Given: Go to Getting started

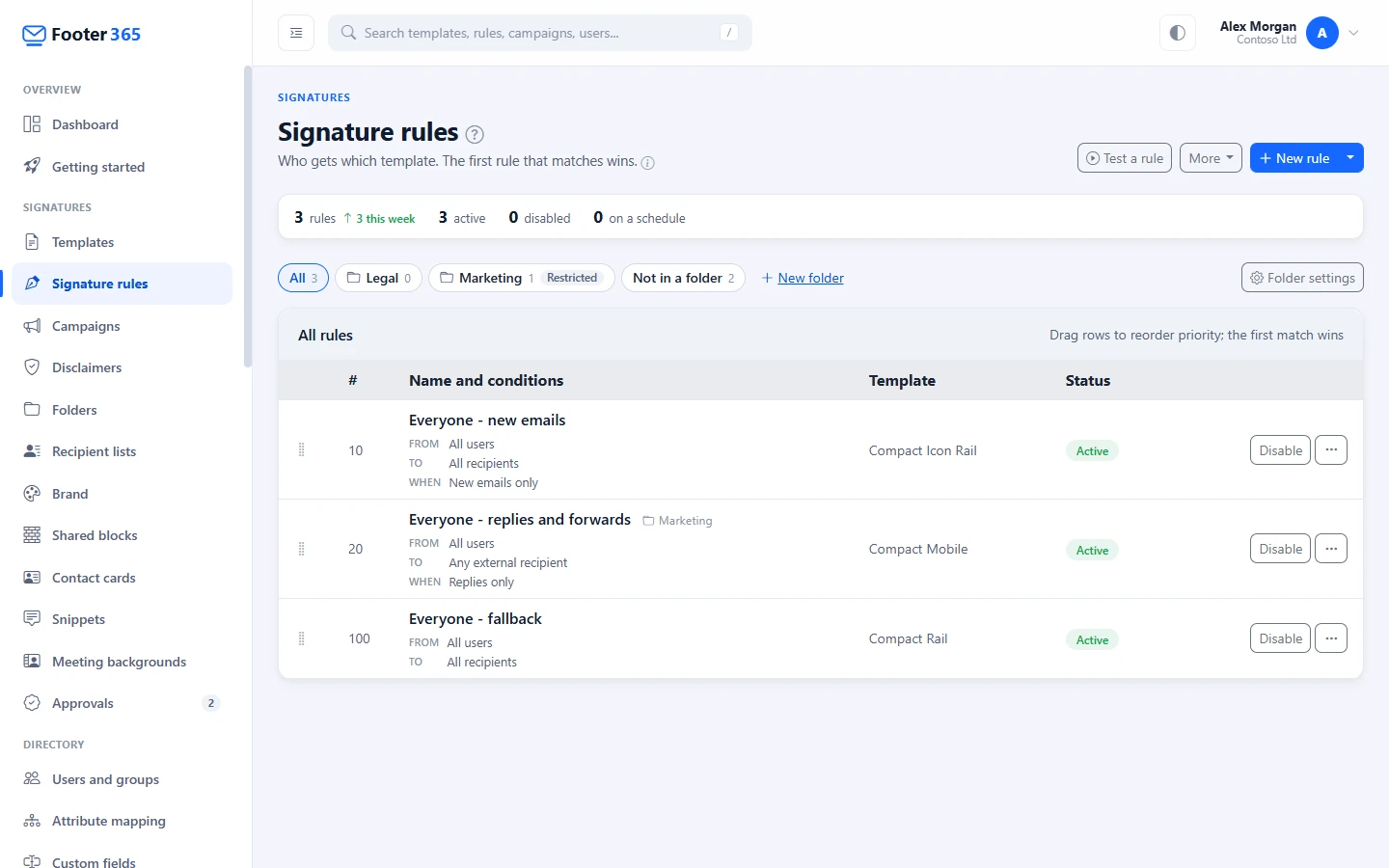Looking at the screenshot, I should click(x=122, y=167).
